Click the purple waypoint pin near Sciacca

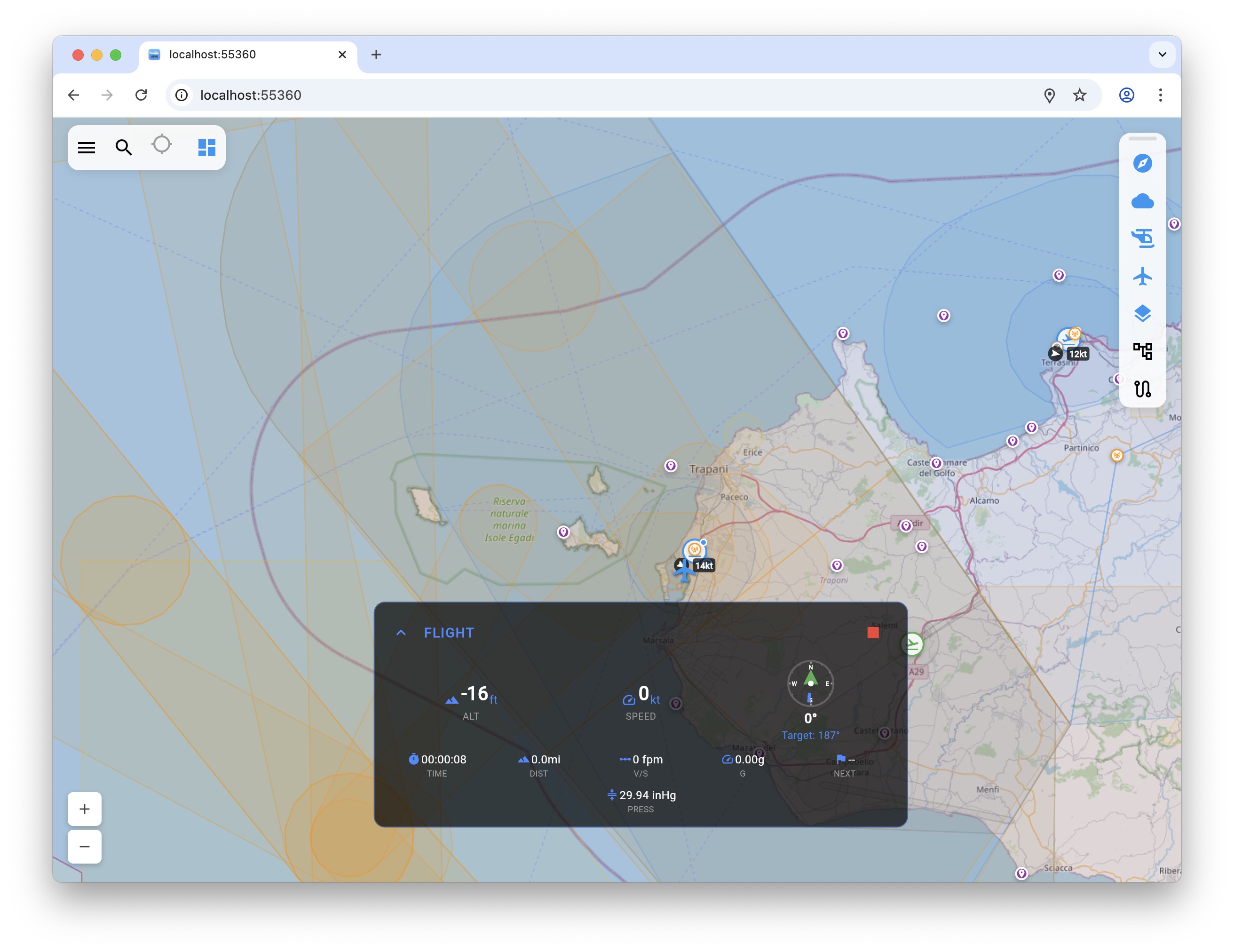[1020, 873]
